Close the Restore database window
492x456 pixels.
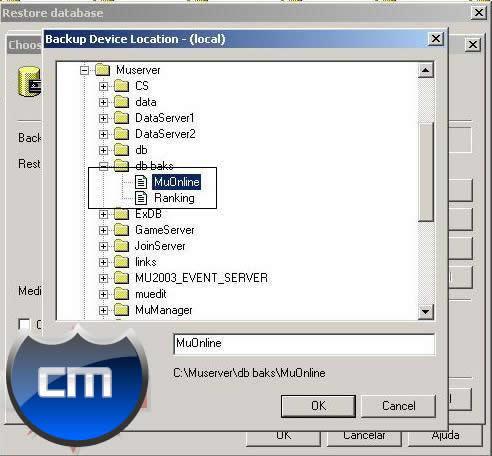point(479,13)
